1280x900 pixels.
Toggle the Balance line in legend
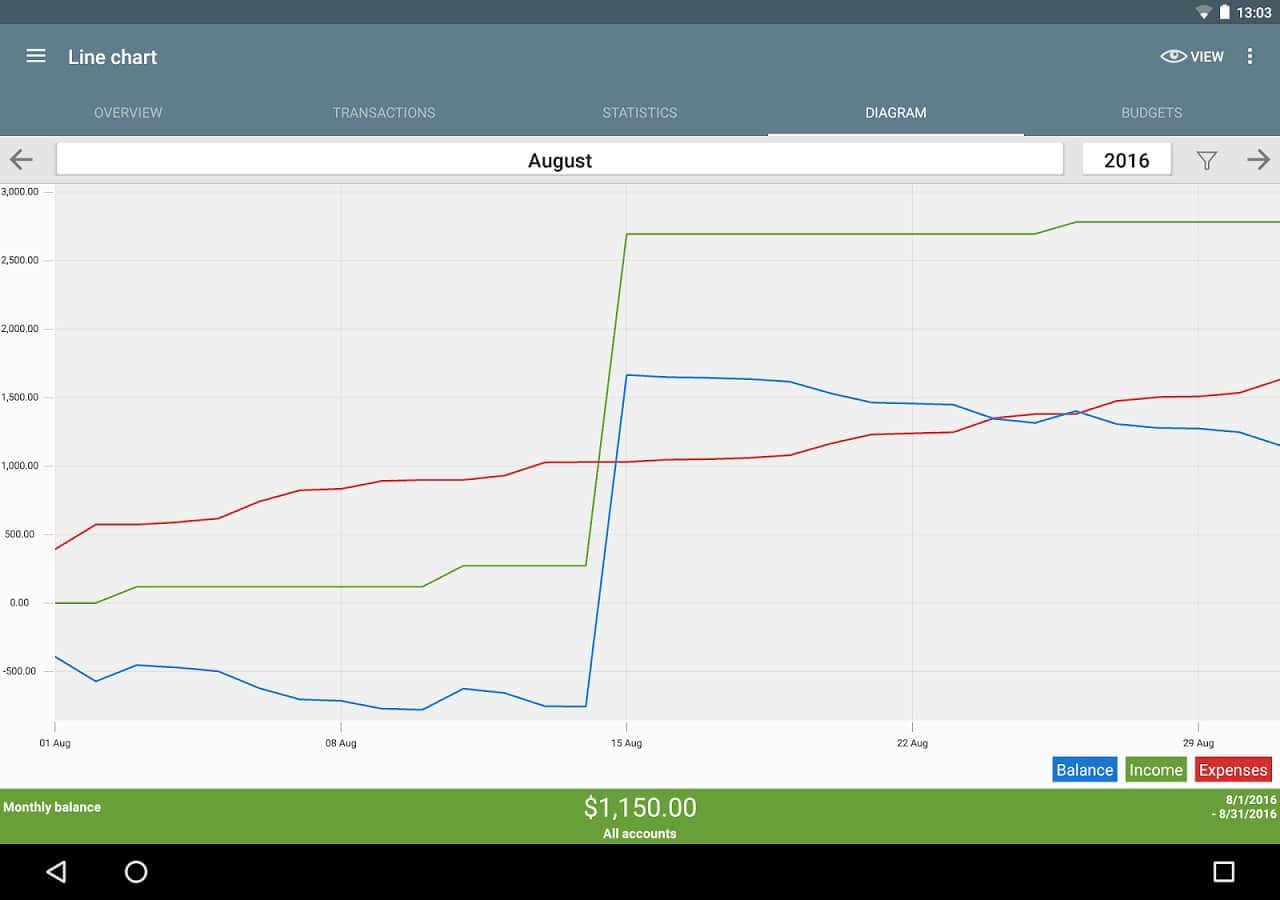tap(1084, 769)
